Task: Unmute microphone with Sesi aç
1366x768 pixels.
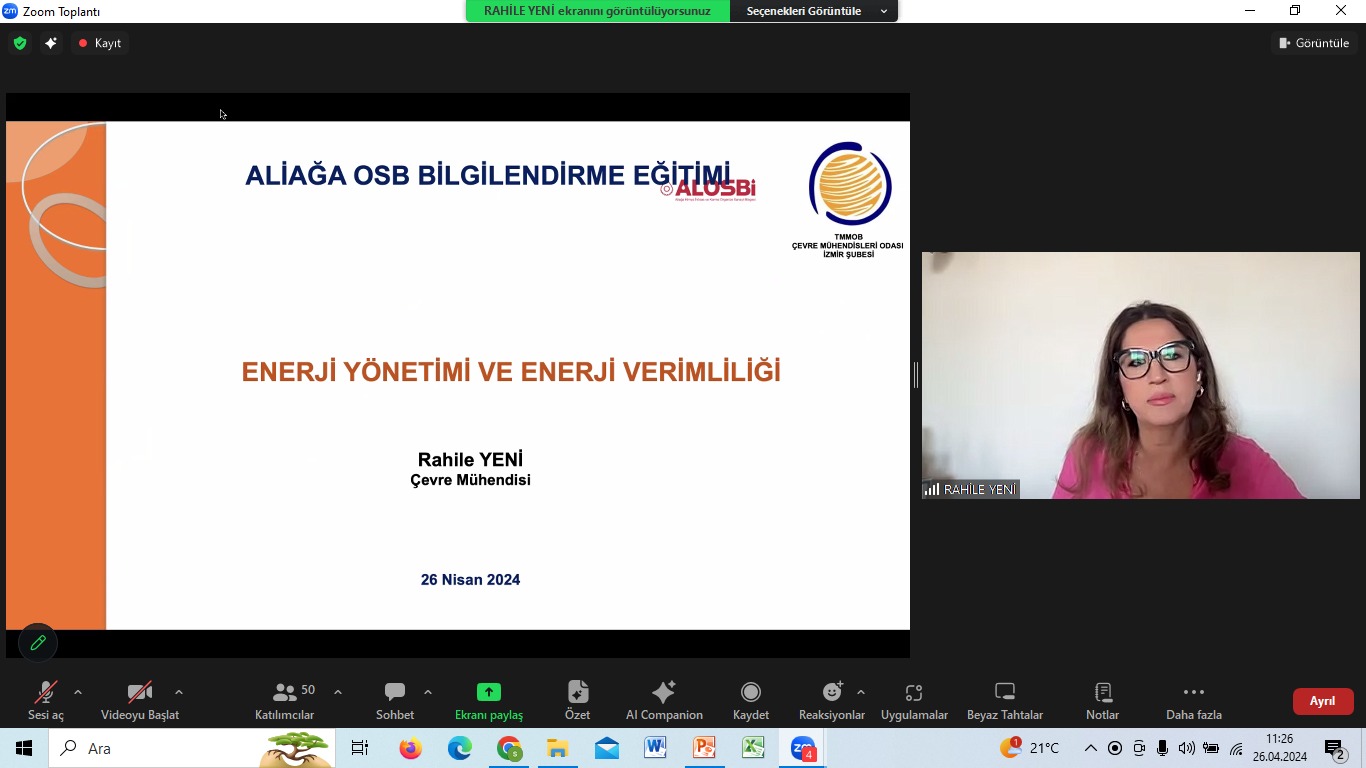Action: 44,699
